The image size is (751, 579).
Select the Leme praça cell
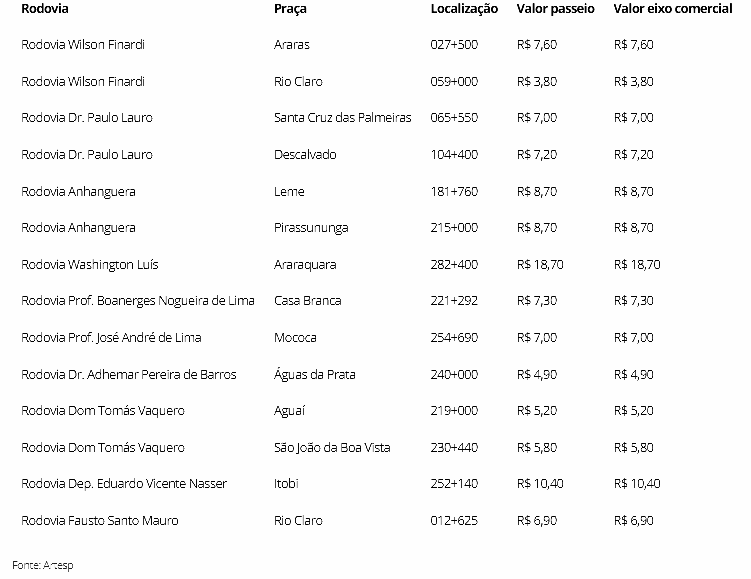tap(289, 191)
